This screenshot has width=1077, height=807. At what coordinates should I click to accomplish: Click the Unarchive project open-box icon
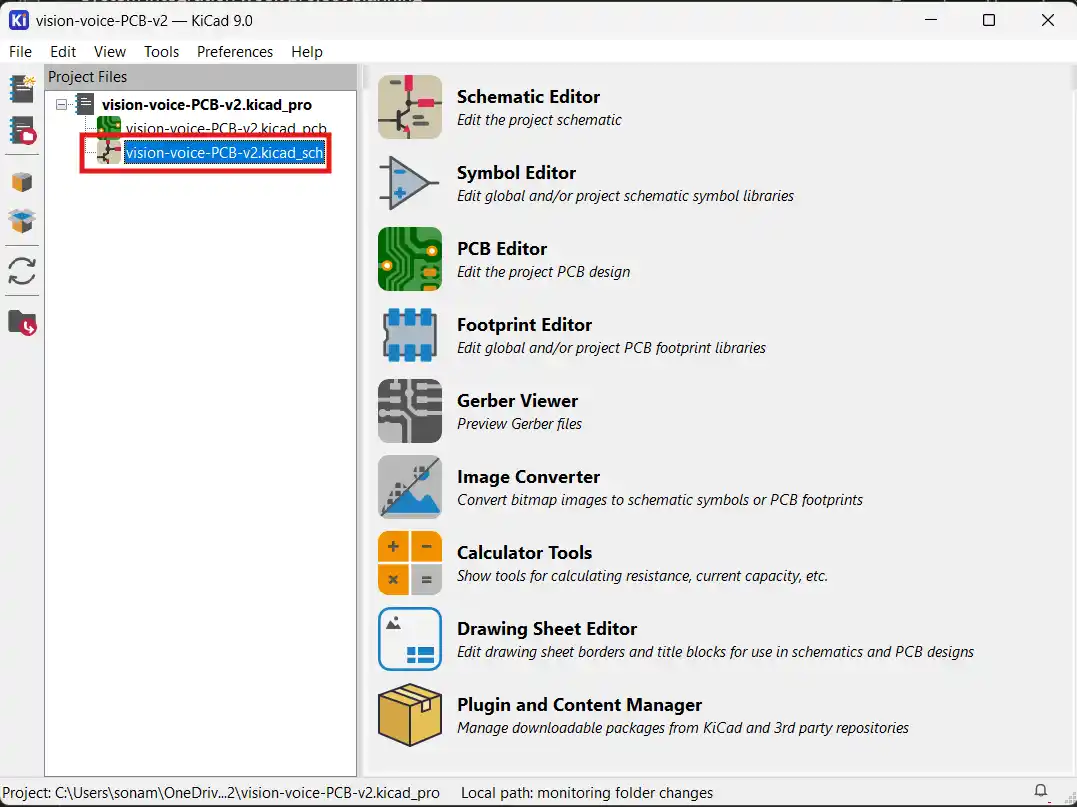coord(22,221)
